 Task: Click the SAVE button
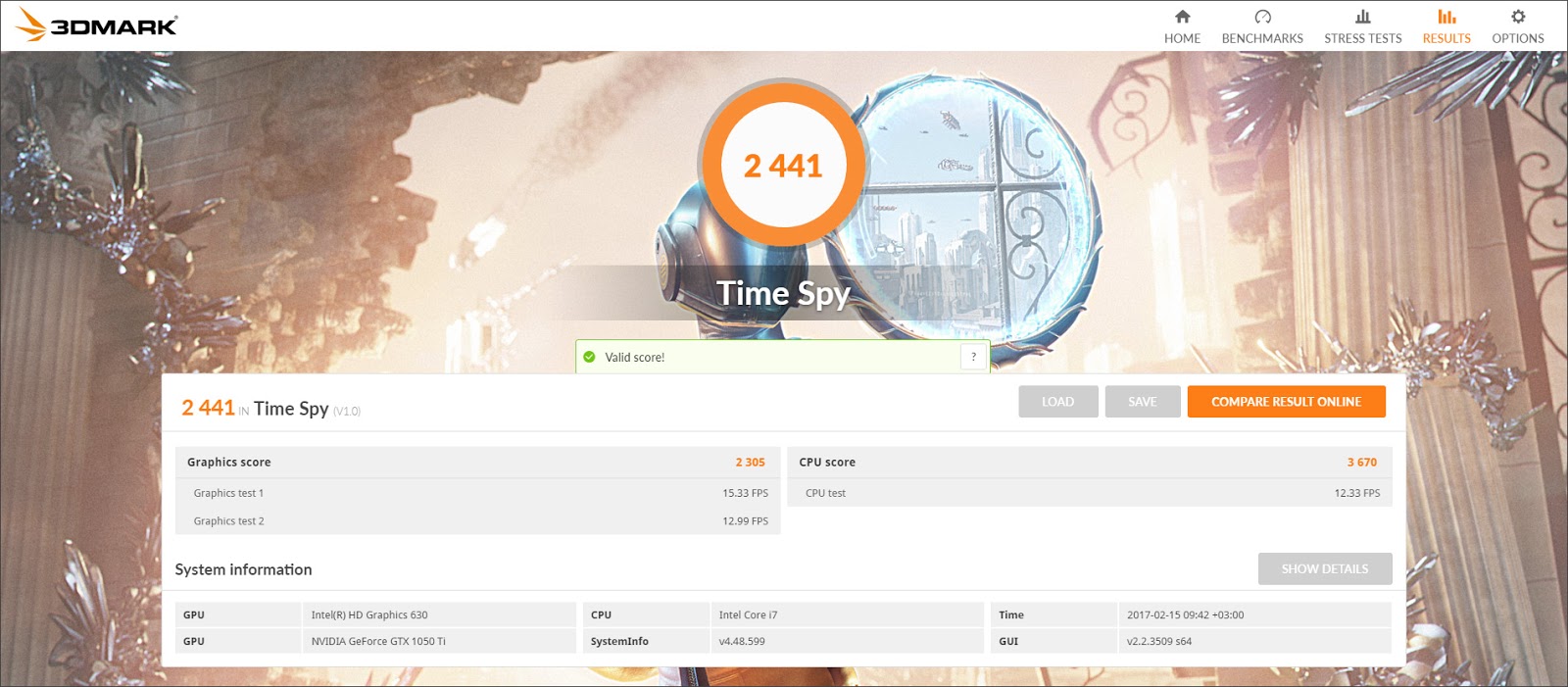[x=1143, y=402]
